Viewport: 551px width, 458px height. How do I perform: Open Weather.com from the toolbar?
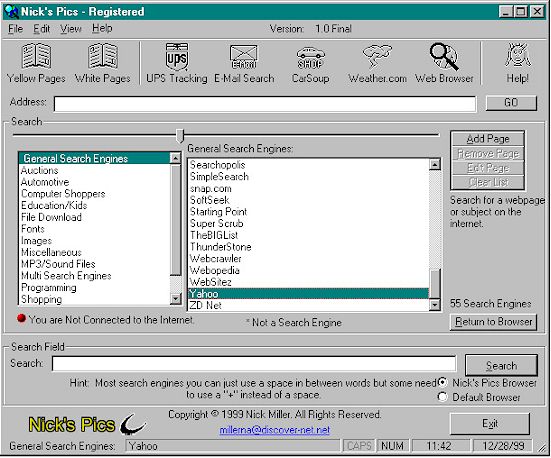377,63
